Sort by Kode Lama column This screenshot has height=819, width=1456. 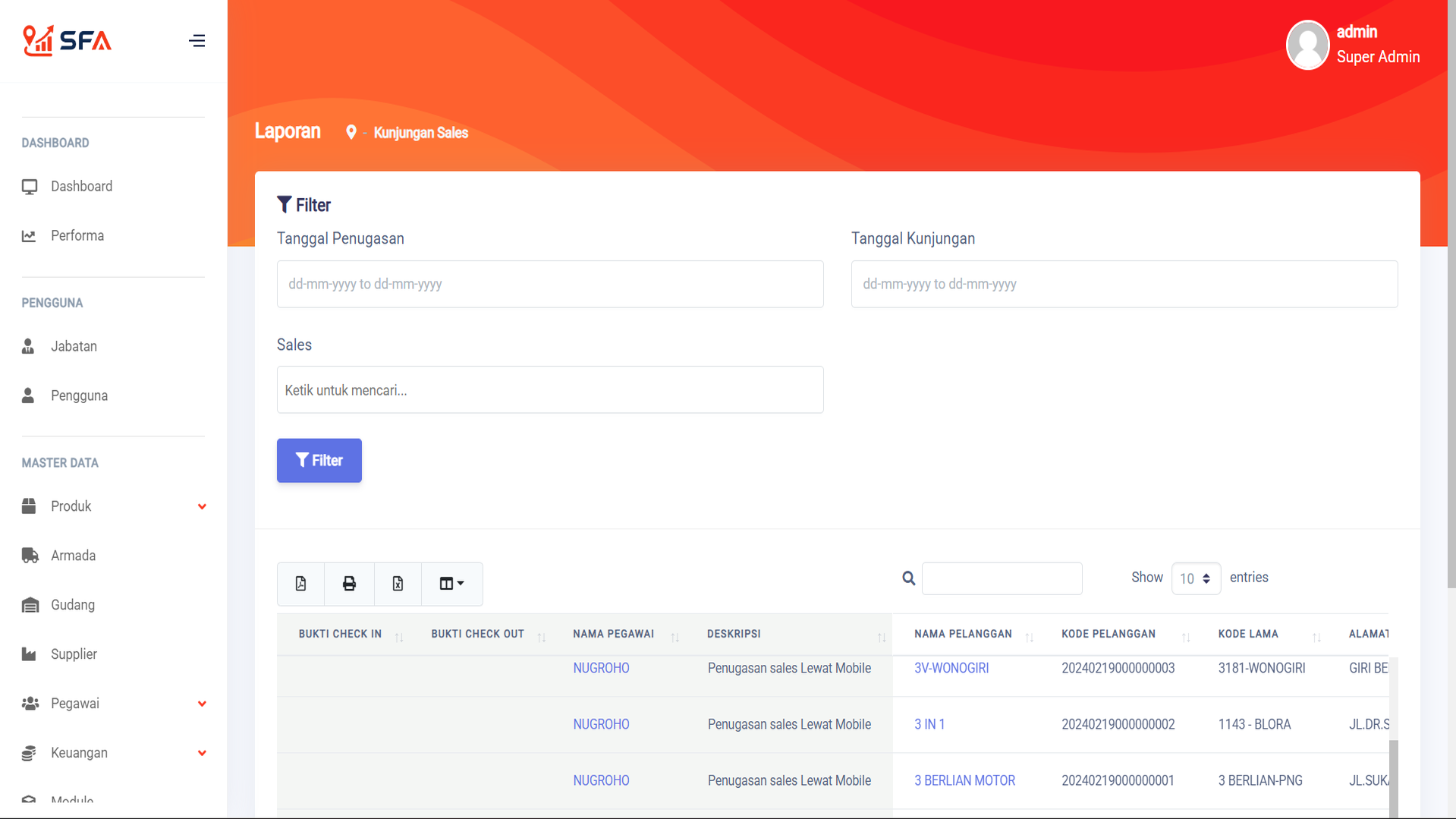[1263, 635]
